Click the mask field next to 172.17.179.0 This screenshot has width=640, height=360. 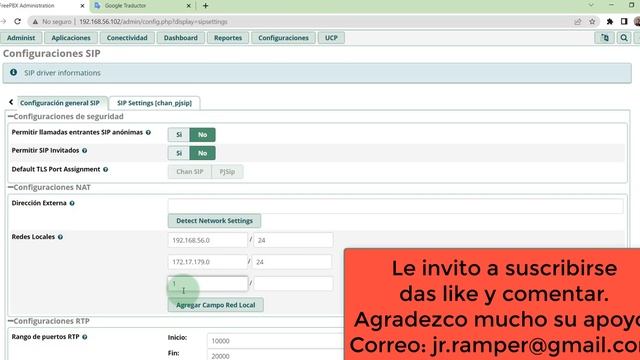pos(292,262)
